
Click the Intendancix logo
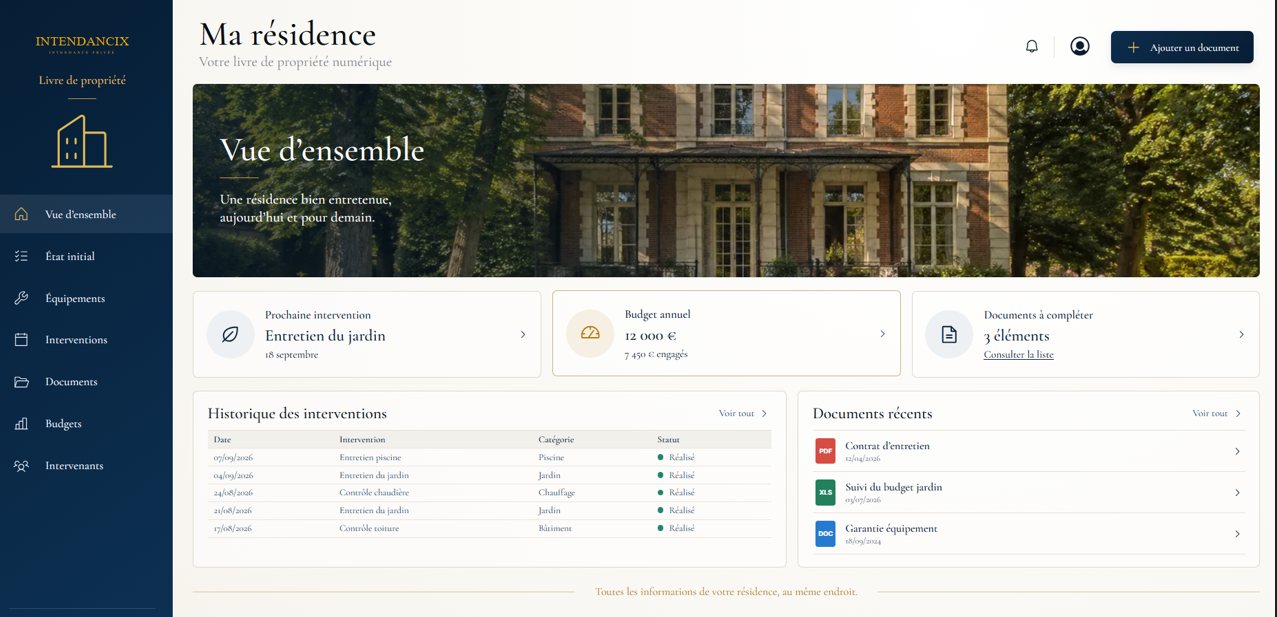pyautogui.click(x=82, y=43)
